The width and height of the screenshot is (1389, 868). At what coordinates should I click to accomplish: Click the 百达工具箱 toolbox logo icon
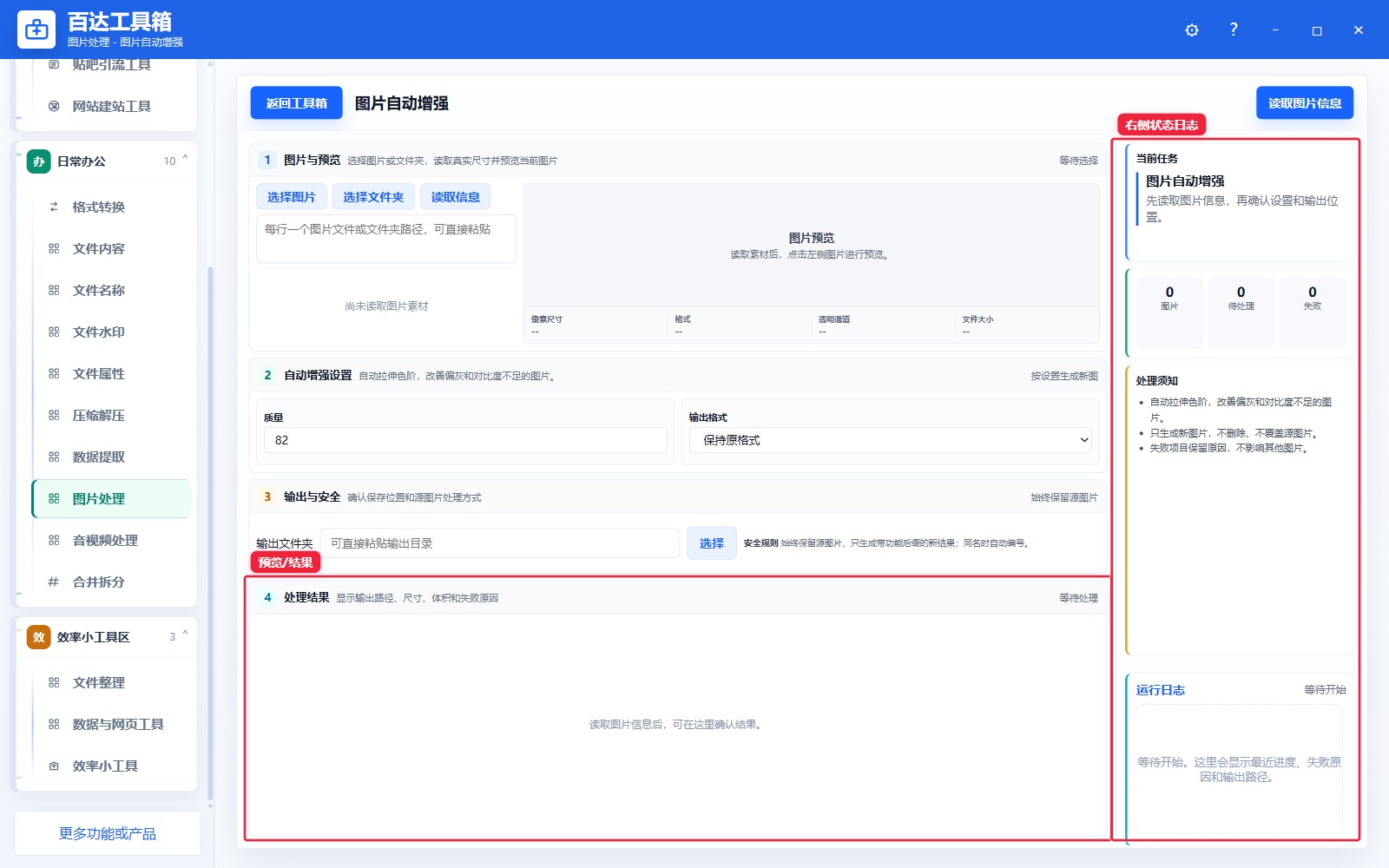[x=36, y=30]
